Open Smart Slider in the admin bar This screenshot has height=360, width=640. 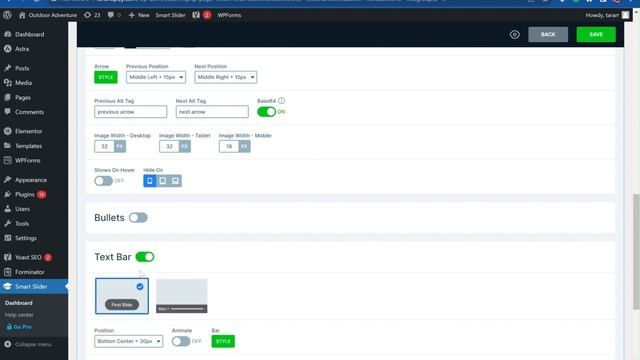(170, 15)
